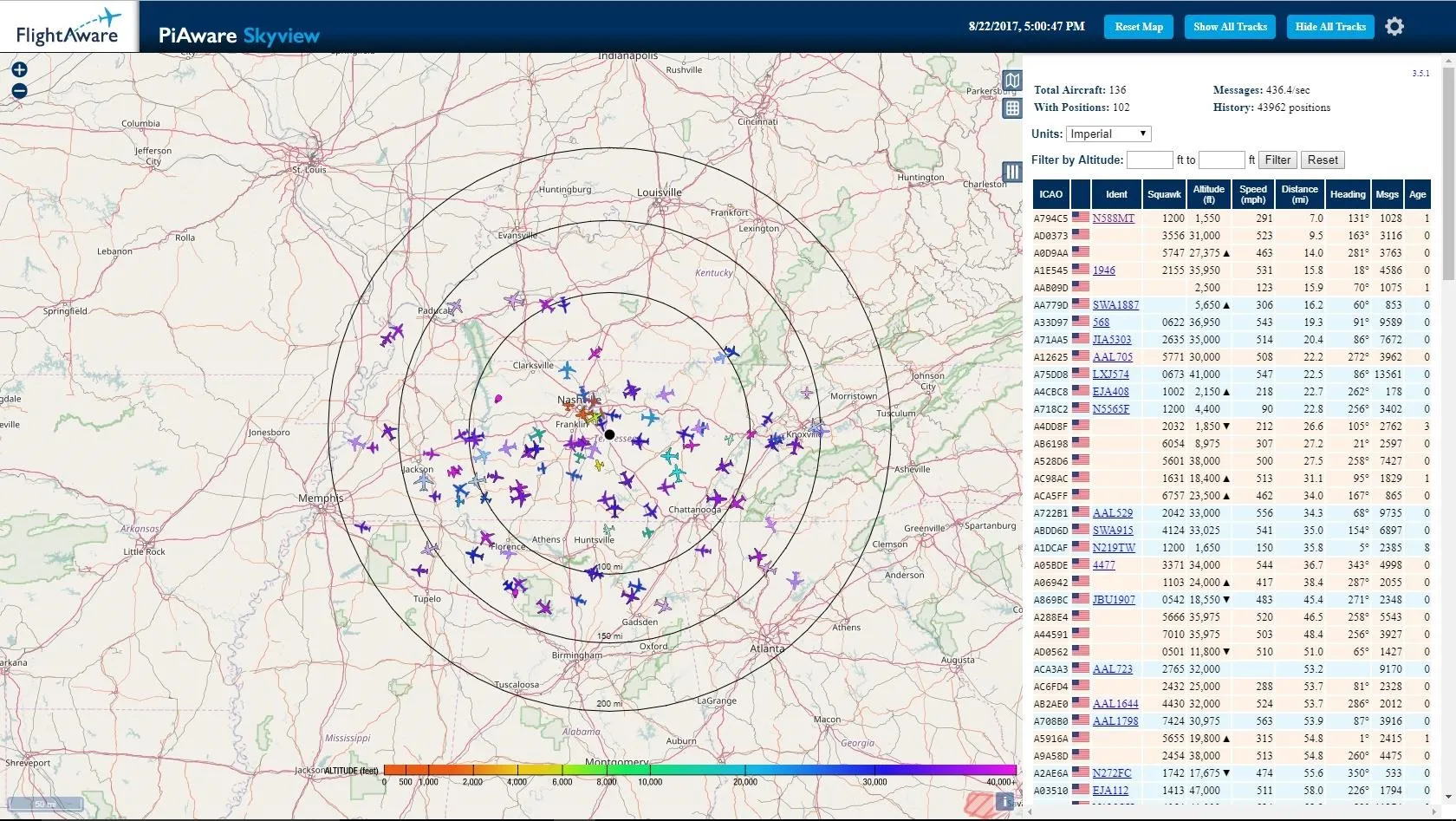The image size is (1456, 821).
Task: Open the AAL705 flight link
Action: click(1112, 357)
